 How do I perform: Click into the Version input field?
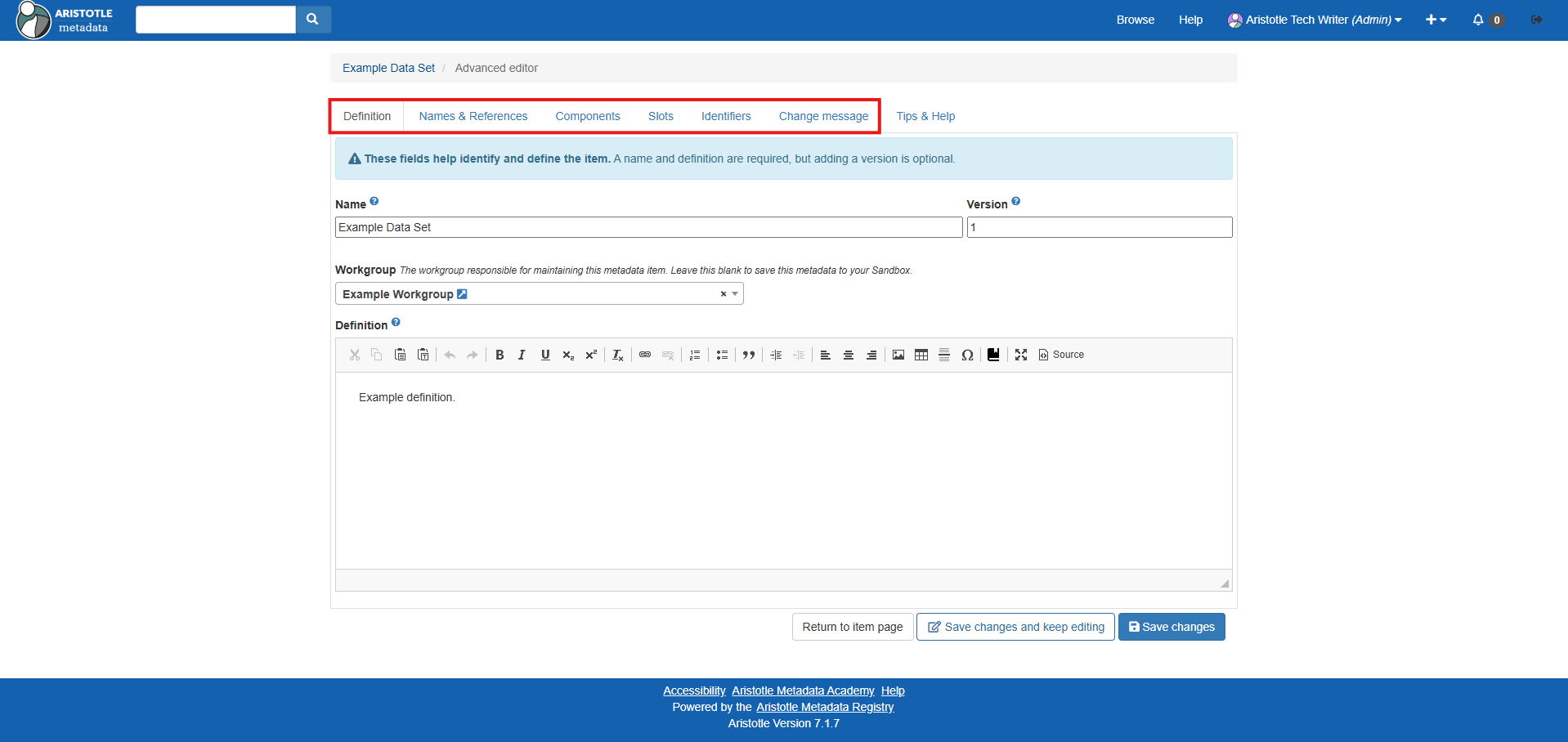[x=1099, y=227]
